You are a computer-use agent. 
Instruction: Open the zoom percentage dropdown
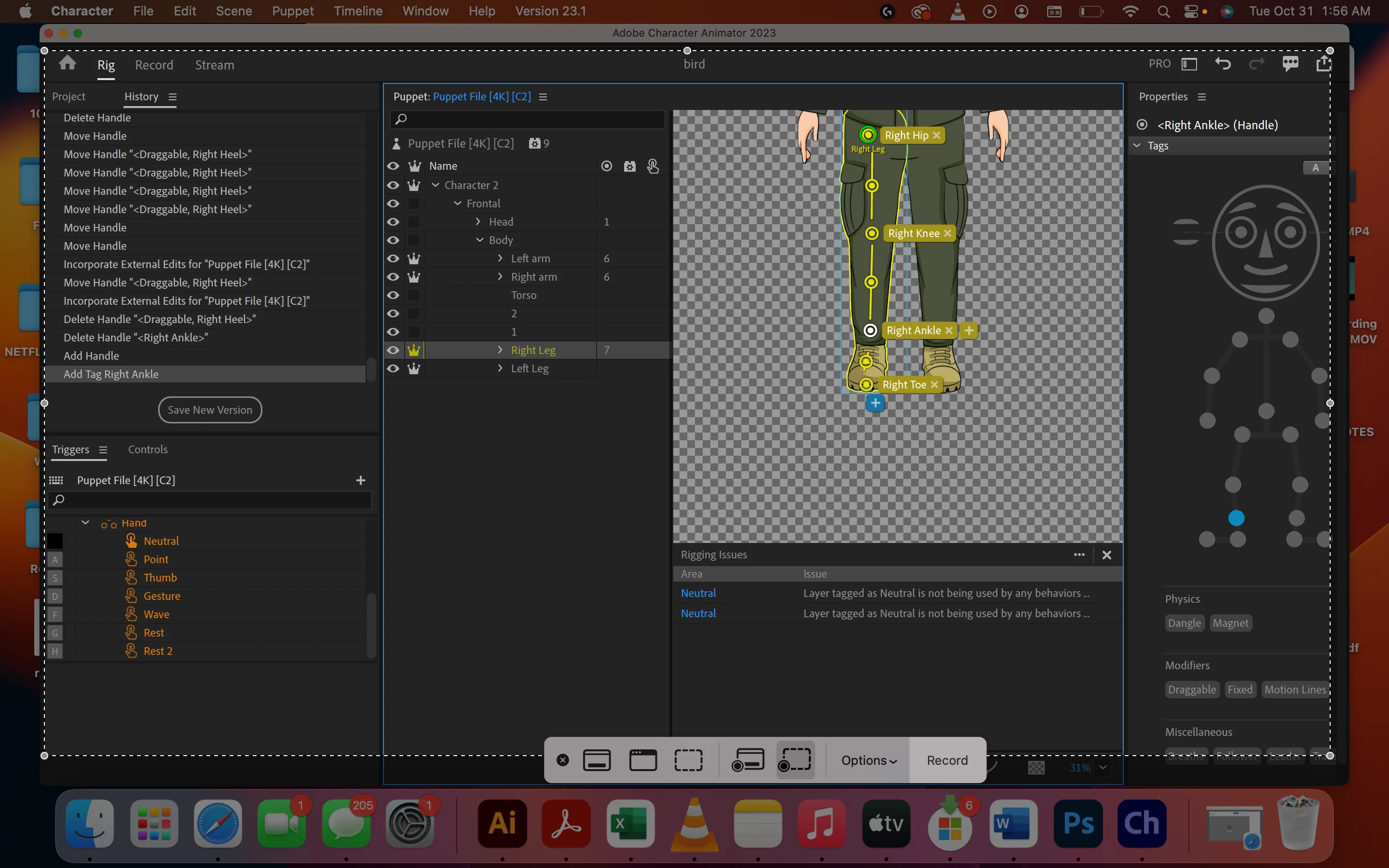click(x=1103, y=768)
